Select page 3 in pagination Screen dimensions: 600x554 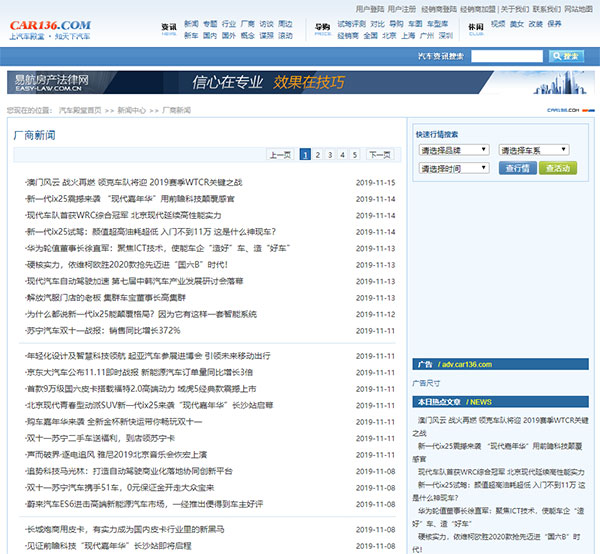point(330,155)
